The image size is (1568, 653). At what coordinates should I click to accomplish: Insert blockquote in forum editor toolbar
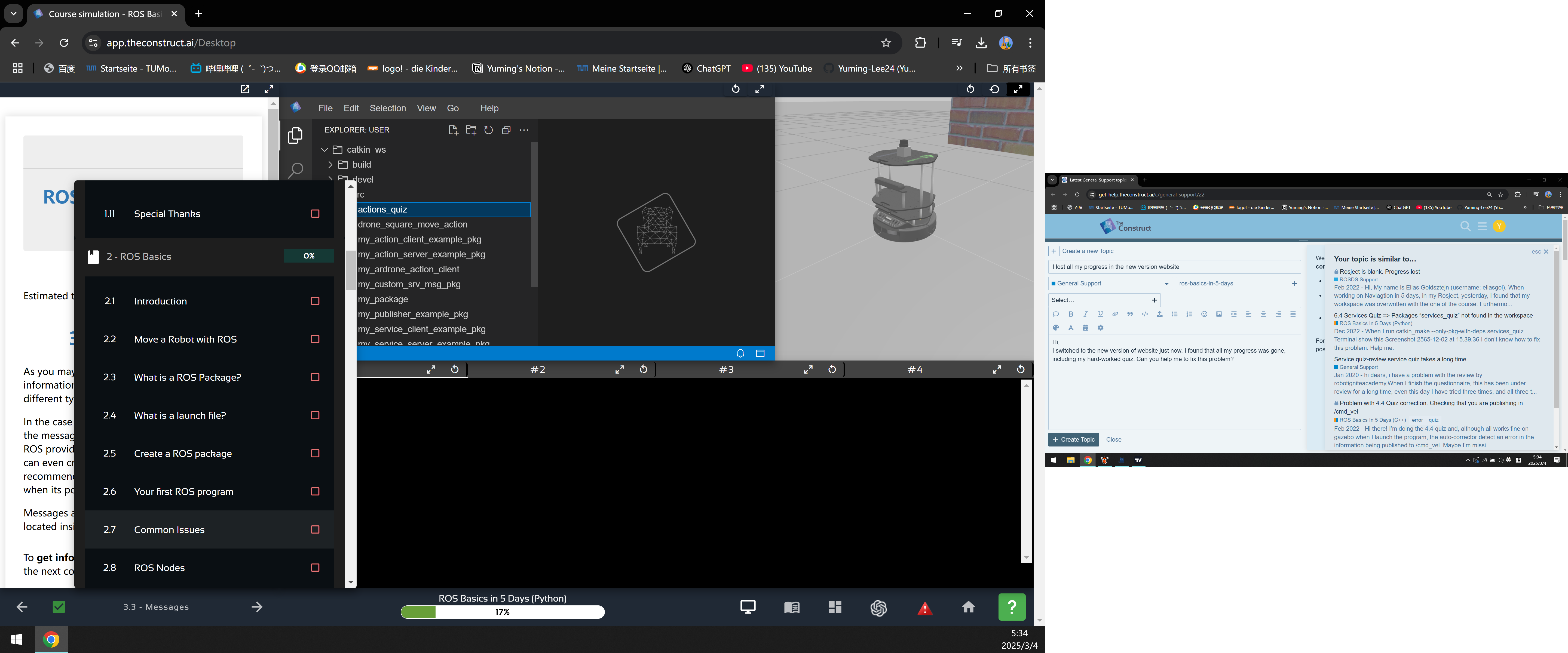pyautogui.click(x=1130, y=314)
